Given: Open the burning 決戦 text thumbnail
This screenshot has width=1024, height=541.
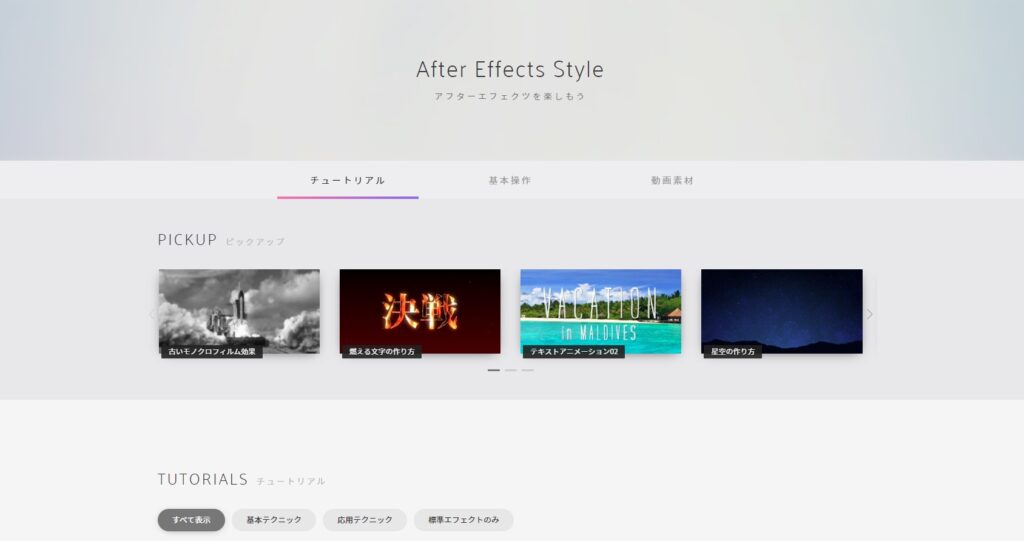Looking at the screenshot, I should coord(420,305).
